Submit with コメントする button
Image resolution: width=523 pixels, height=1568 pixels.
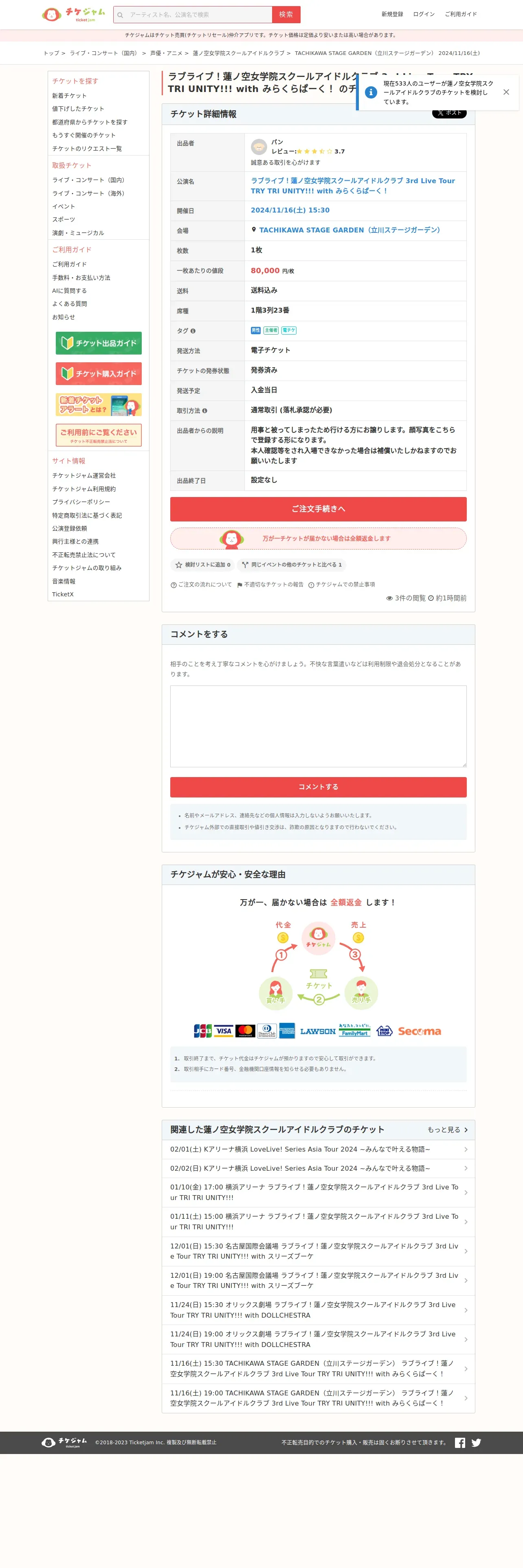point(319,787)
